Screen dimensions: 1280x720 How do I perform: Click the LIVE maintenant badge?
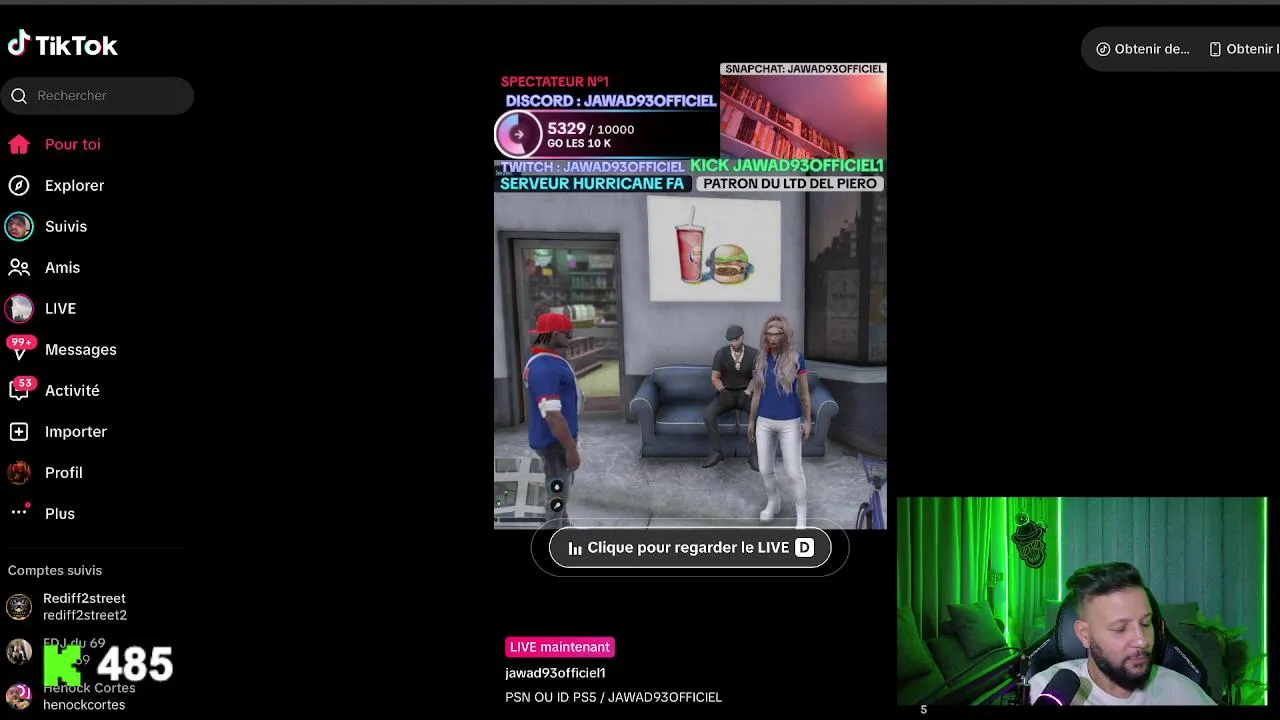559,647
